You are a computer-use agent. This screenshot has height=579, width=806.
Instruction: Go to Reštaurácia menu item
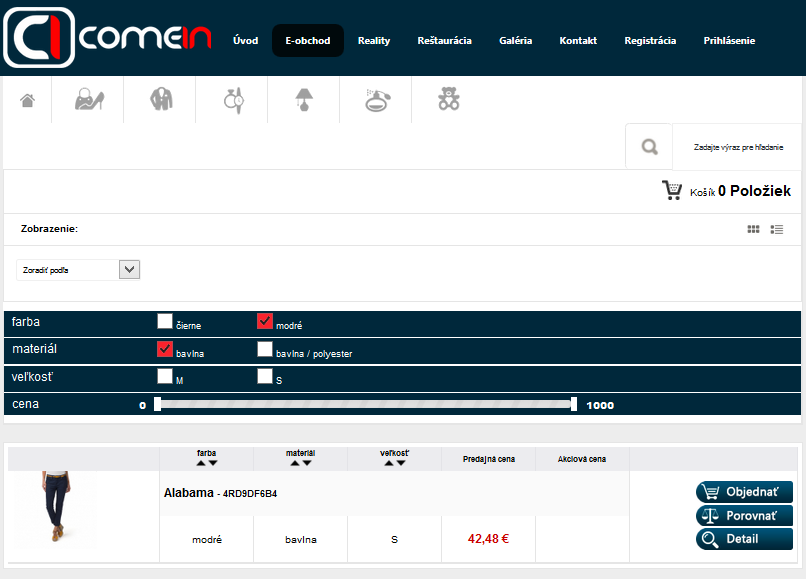click(443, 41)
